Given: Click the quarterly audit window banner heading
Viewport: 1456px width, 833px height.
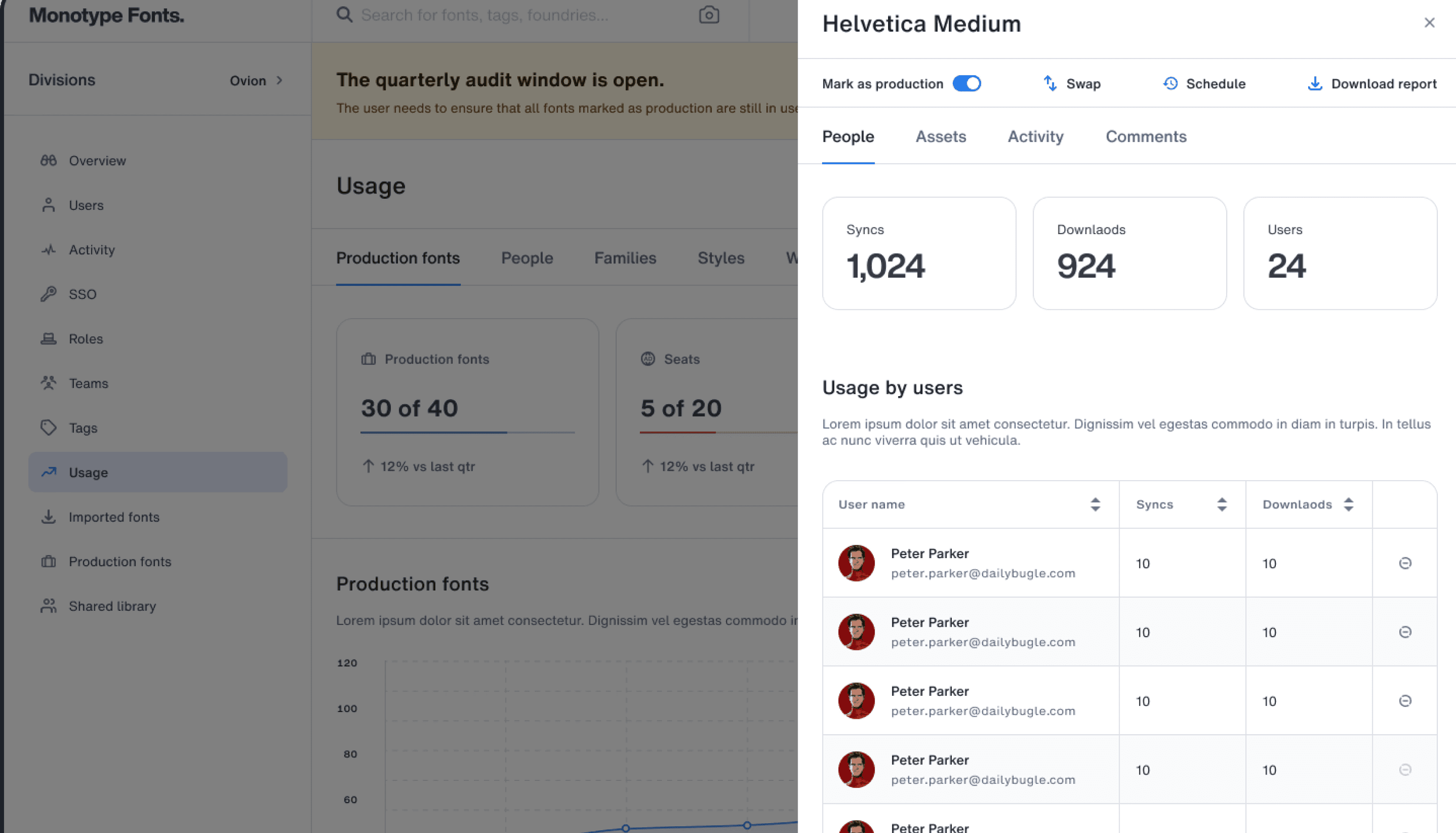Looking at the screenshot, I should pos(501,80).
